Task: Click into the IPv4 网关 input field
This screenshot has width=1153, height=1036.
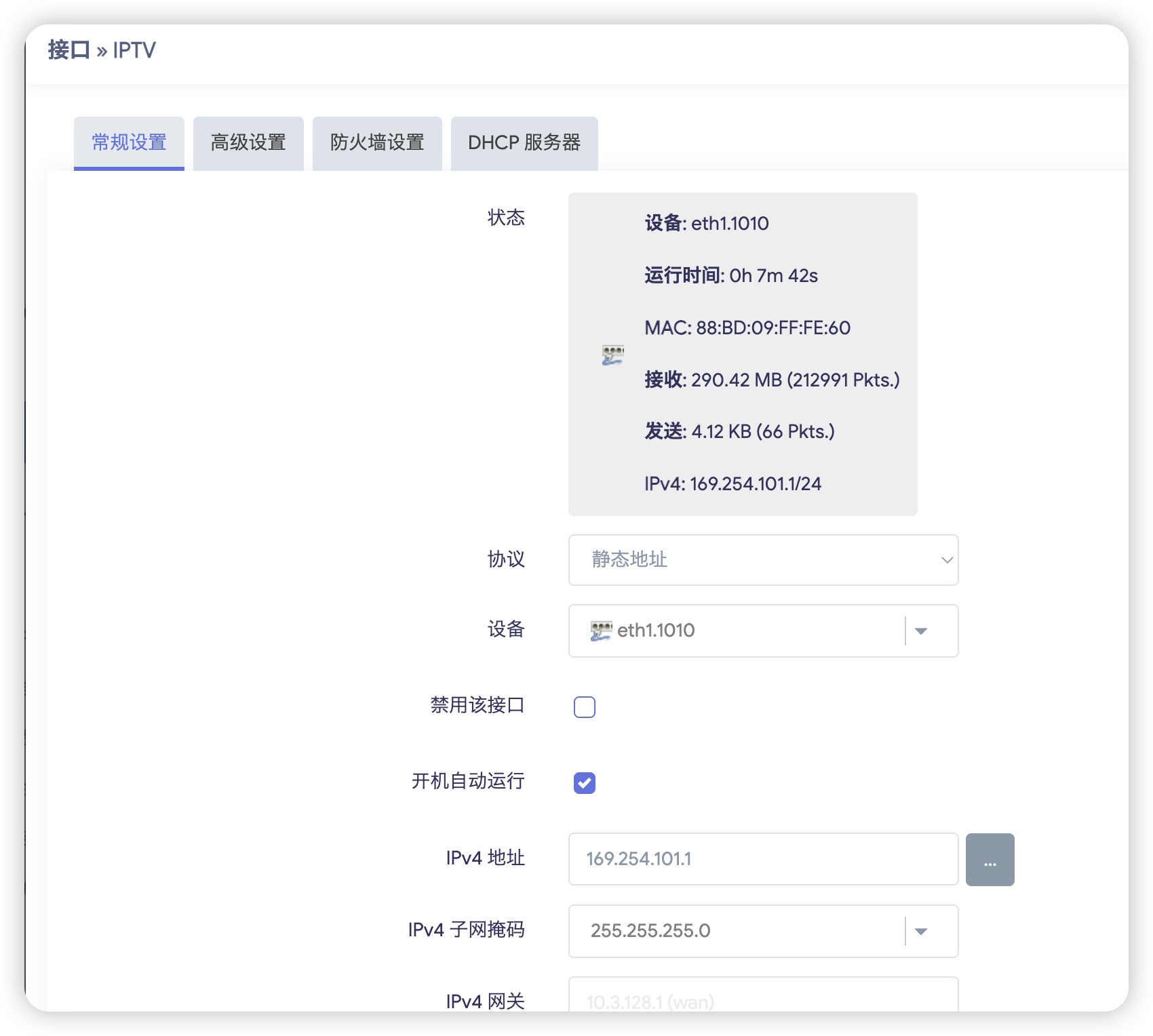Action: point(762,999)
